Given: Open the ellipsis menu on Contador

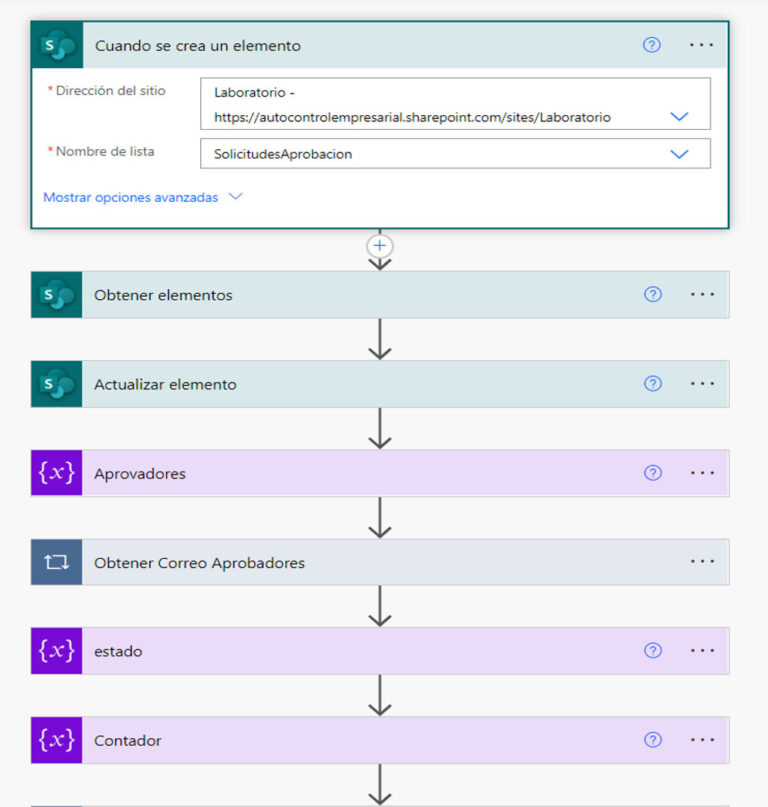Looking at the screenshot, I should click(701, 740).
